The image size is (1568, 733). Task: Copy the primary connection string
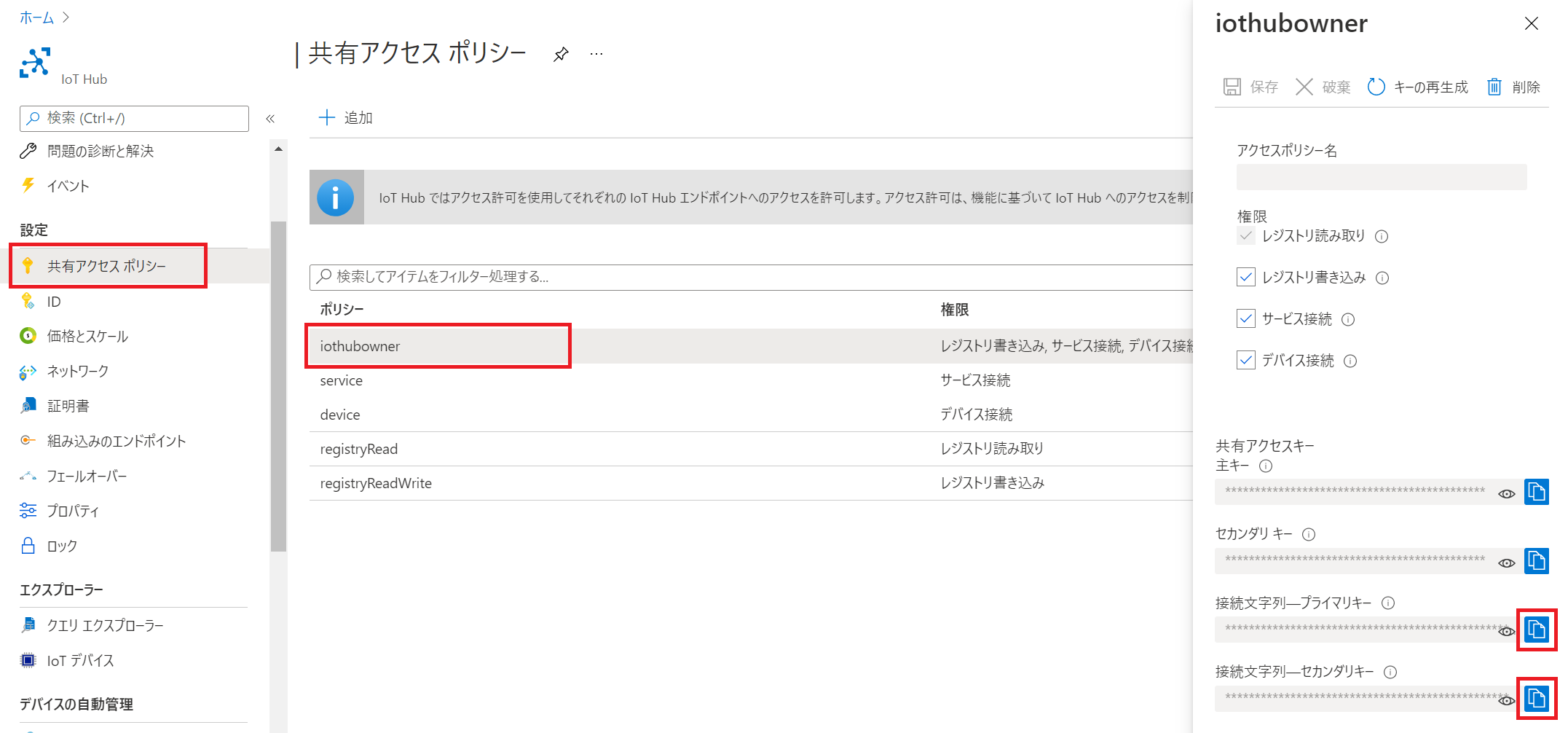pos(1537,630)
